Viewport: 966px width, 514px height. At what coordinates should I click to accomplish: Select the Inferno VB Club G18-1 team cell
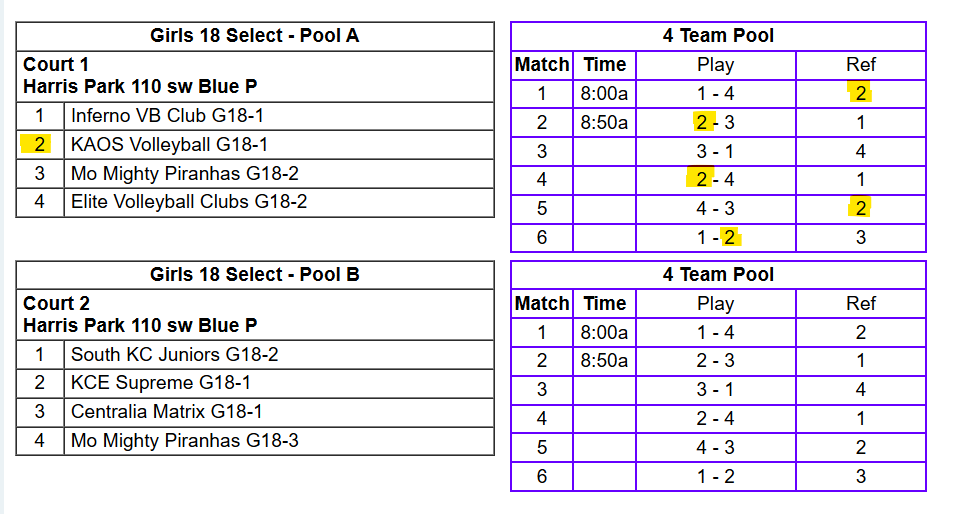[x=167, y=116]
